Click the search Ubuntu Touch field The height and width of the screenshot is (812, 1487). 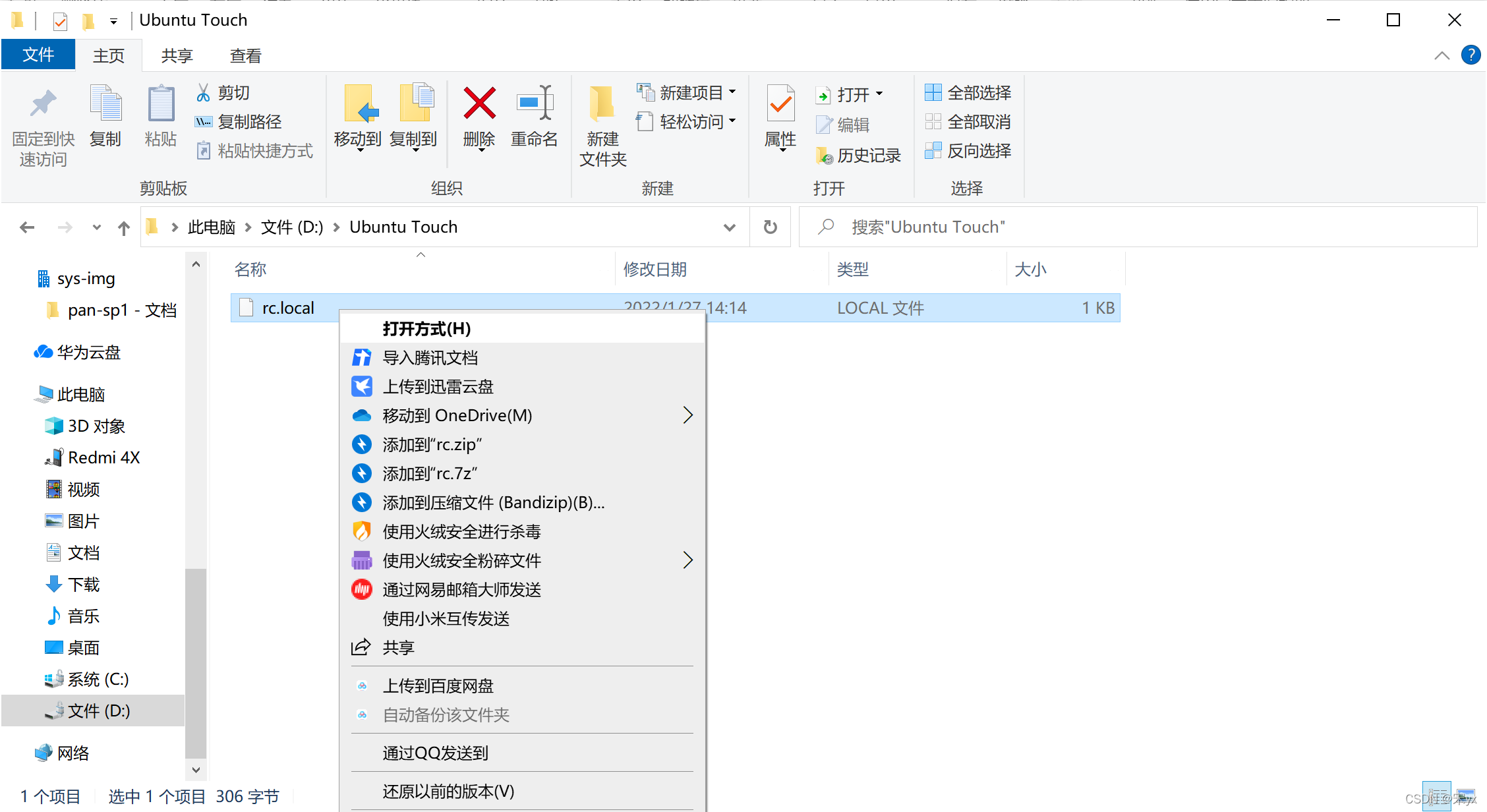[x=1138, y=227]
